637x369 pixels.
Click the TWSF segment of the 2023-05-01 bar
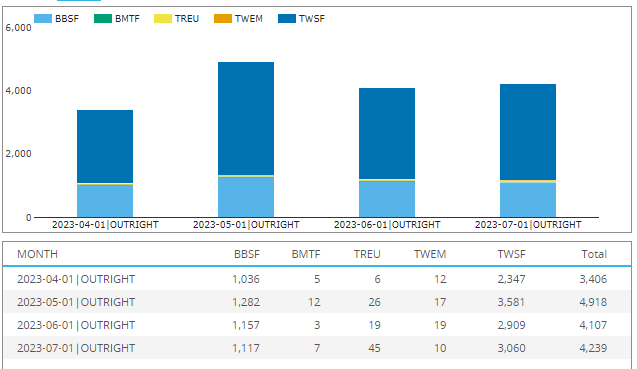point(246,119)
